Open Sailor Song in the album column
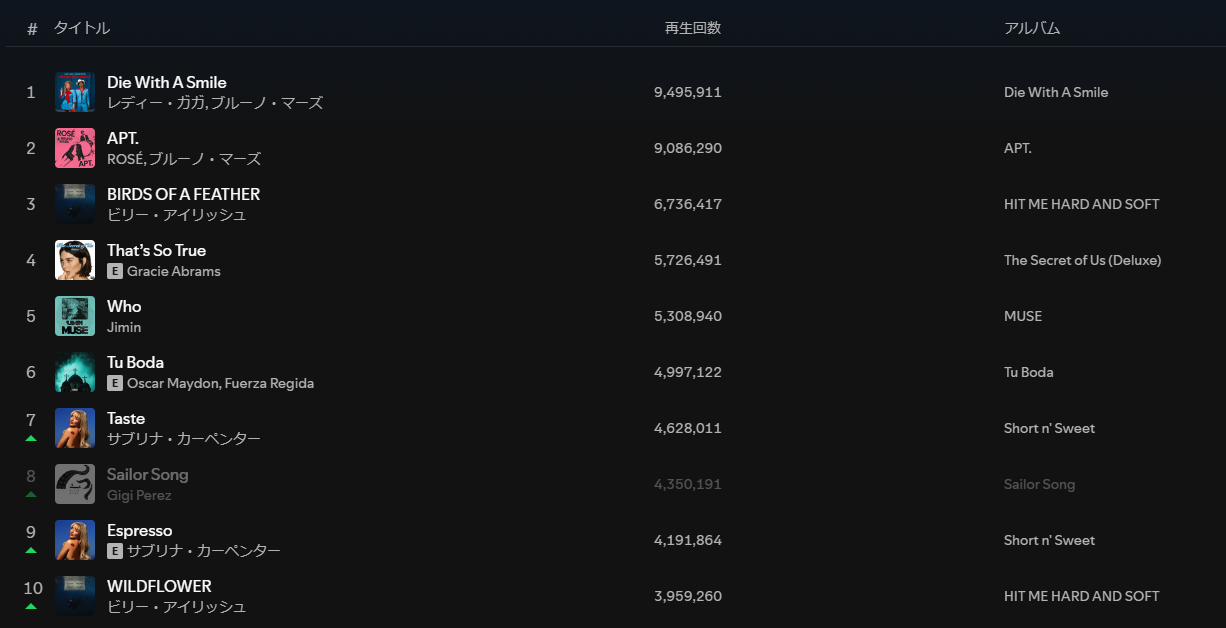Image resolution: width=1226 pixels, height=628 pixels. coord(1040,484)
